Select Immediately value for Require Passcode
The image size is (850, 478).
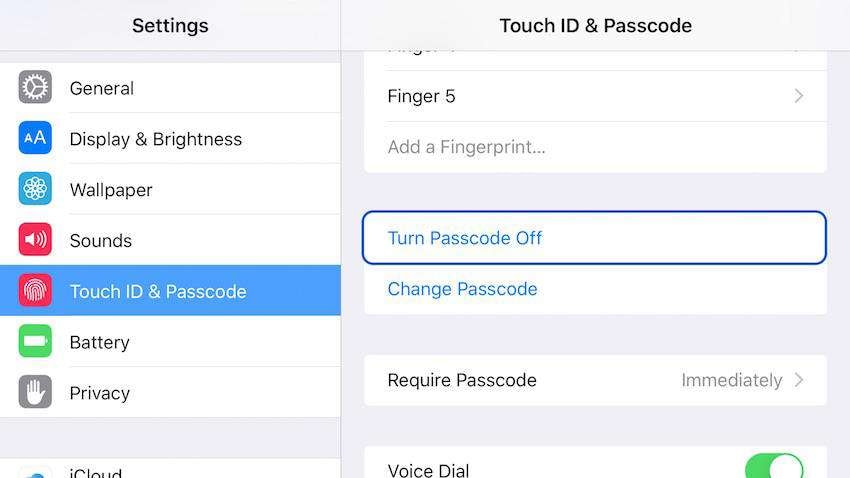pyautogui.click(x=731, y=380)
